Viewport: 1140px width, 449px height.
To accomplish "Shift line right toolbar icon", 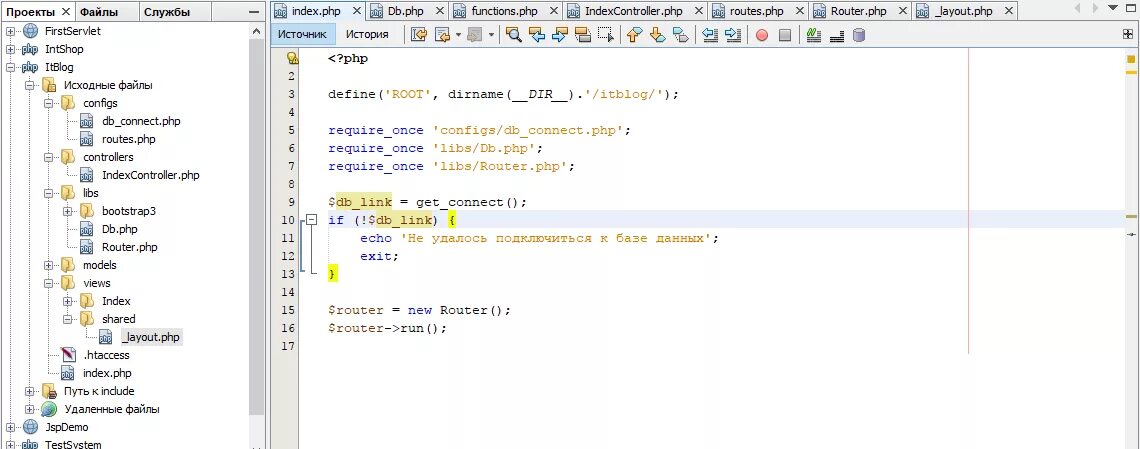I will coord(733,34).
